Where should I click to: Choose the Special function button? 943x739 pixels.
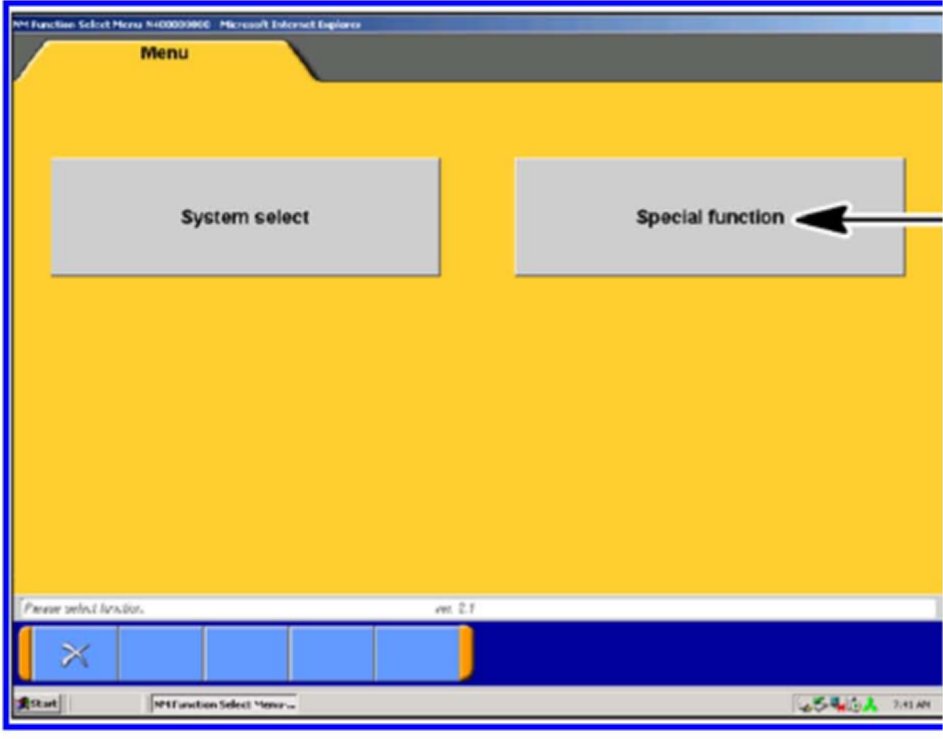pyautogui.click(x=709, y=217)
